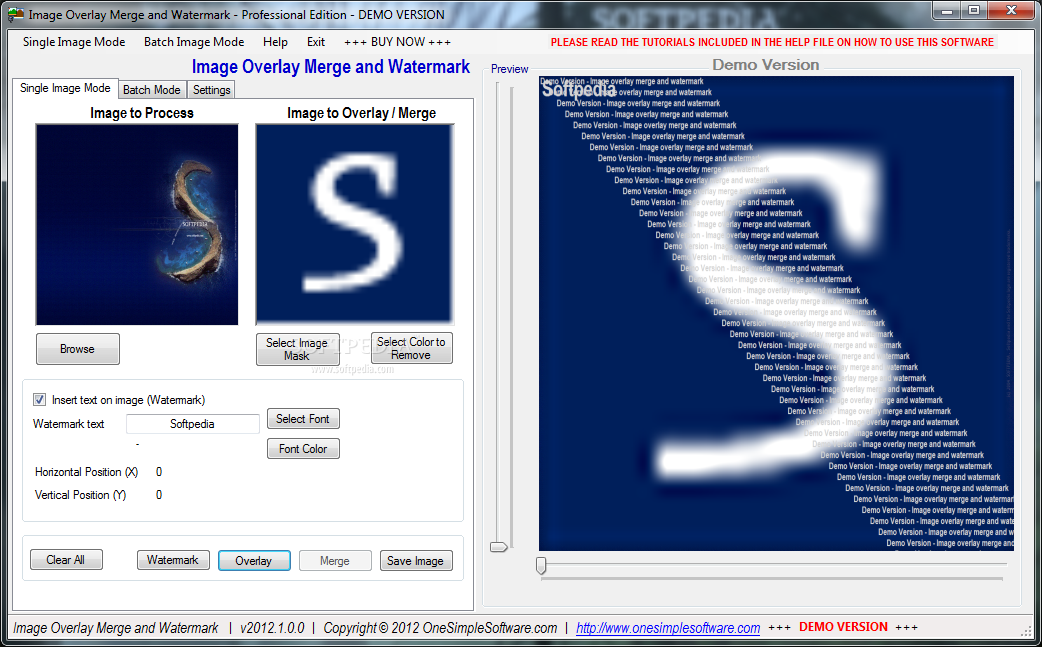Image resolution: width=1042 pixels, height=647 pixels.
Task: Click the Image to Process thumbnail
Action: pyautogui.click(x=137, y=225)
